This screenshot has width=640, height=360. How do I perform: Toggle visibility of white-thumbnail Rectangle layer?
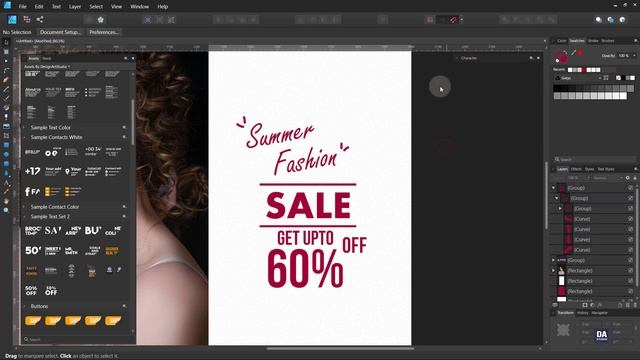pyautogui.click(x=630, y=281)
